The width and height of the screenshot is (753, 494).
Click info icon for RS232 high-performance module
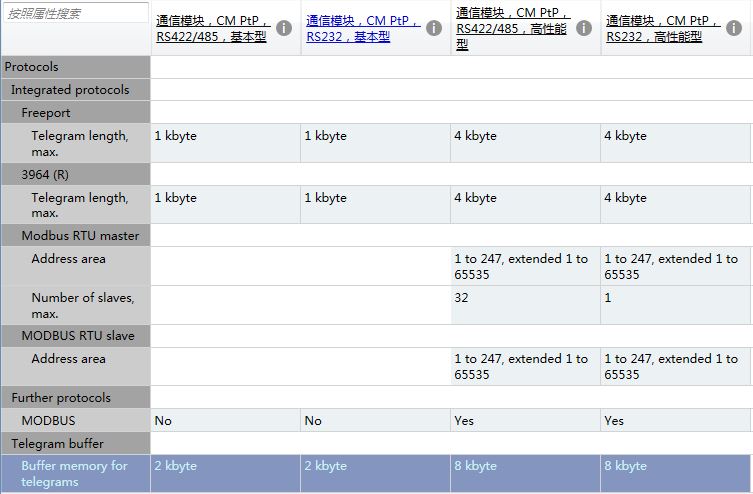click(x=734, y=28)
